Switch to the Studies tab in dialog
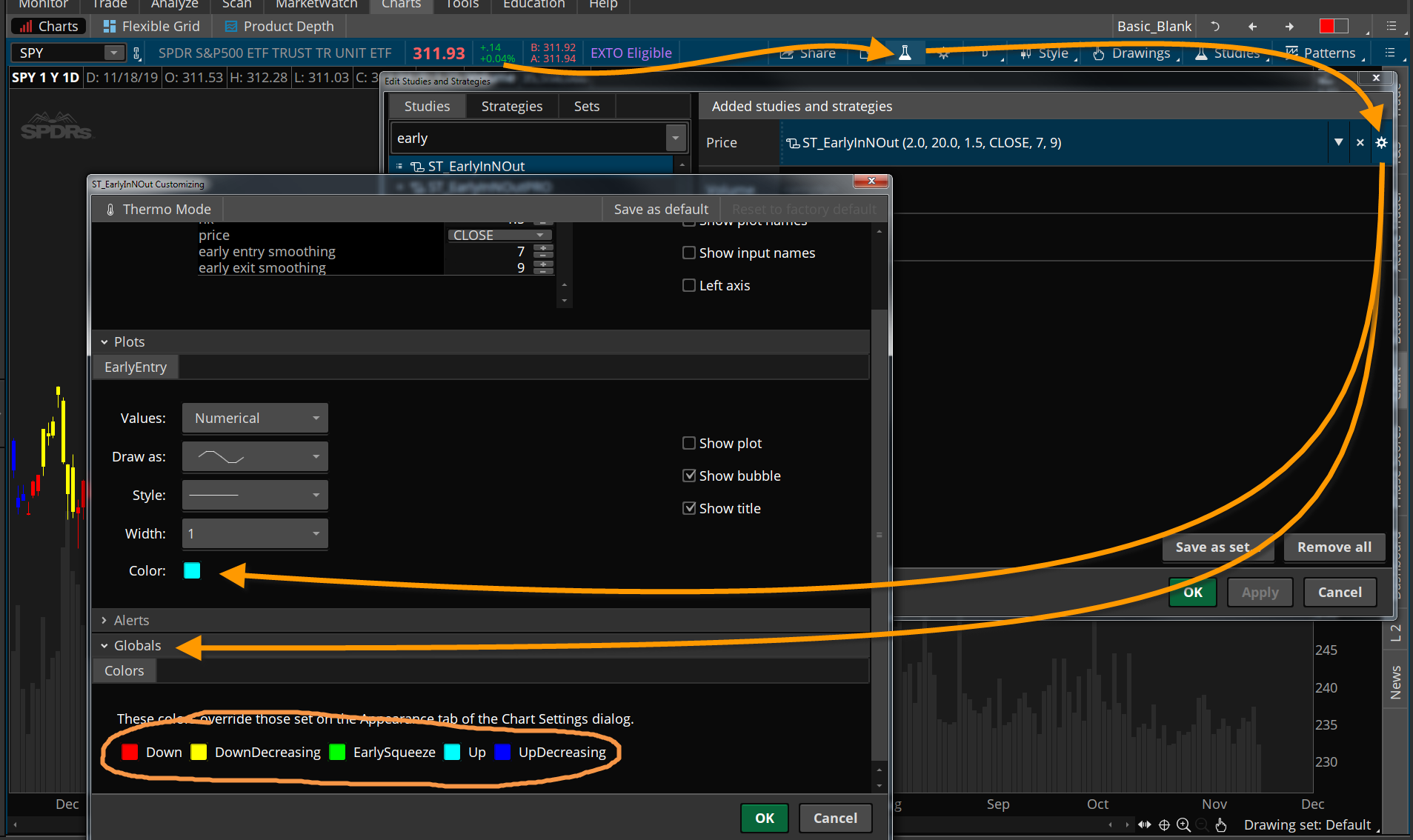 click(427, 106)
